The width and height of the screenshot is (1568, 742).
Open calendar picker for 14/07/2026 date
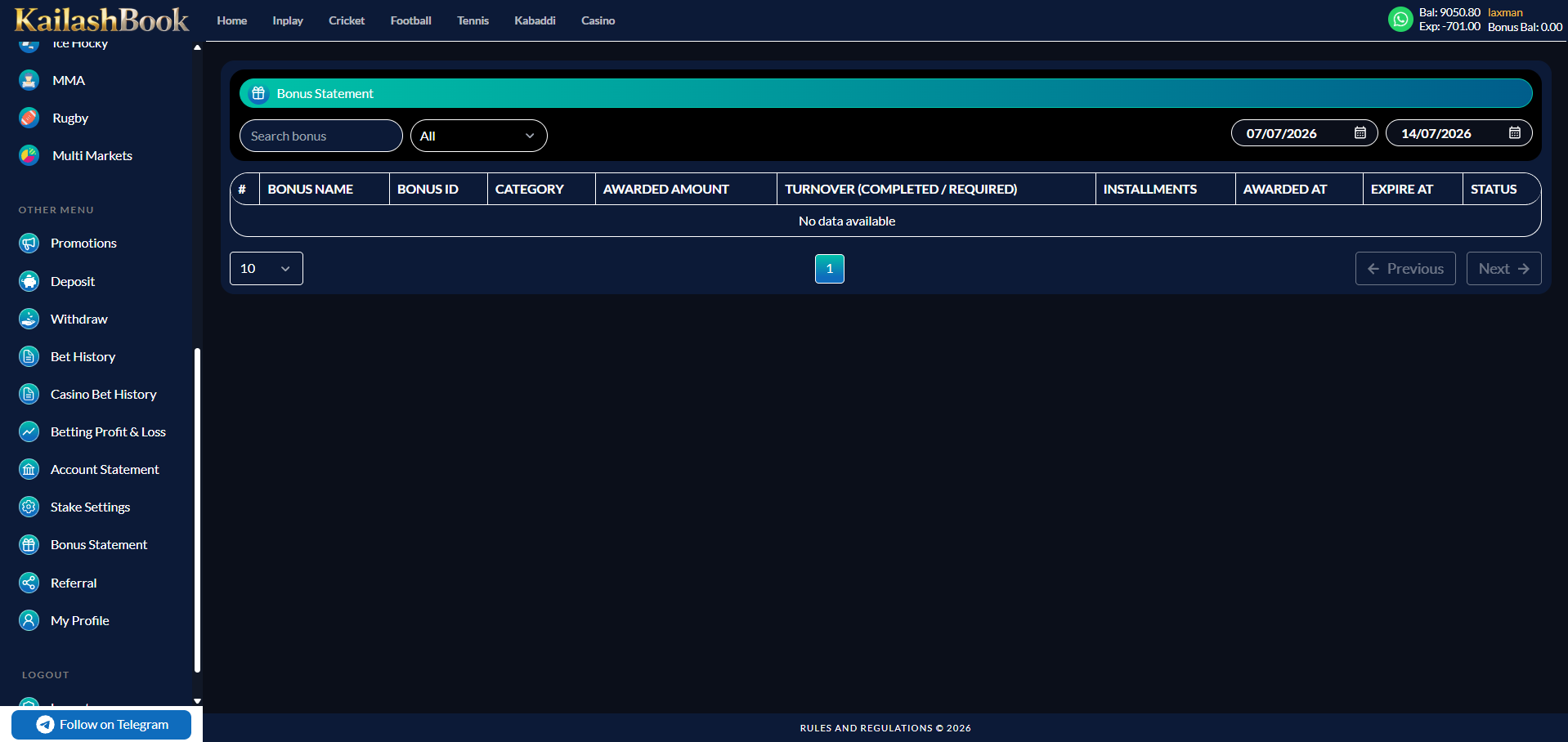tap(1515, 132)
